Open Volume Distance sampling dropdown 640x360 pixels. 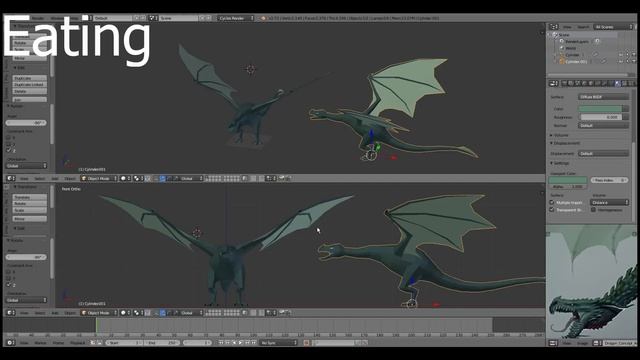(609, 202)
